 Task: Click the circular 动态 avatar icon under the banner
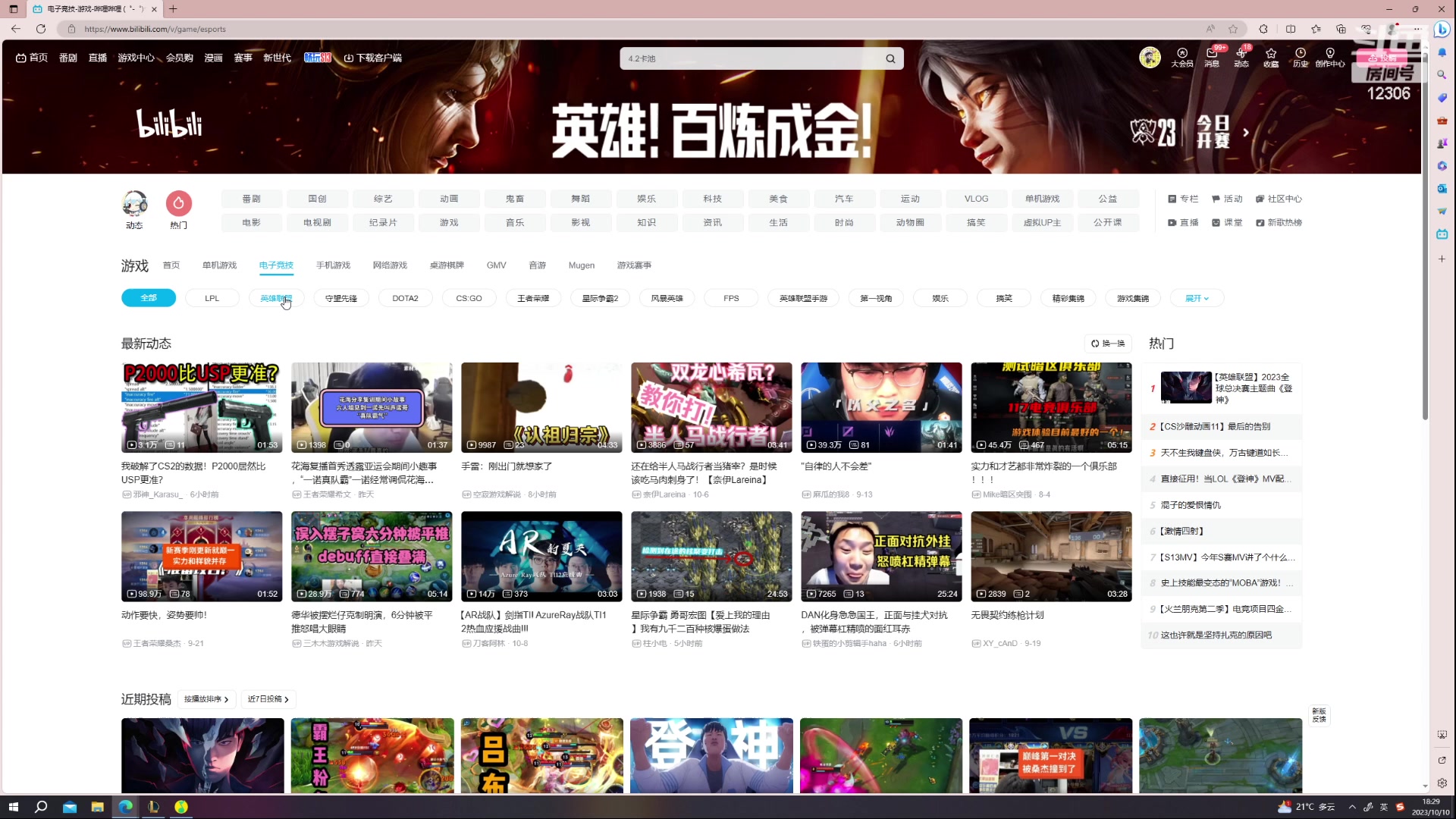coord(135,203)
